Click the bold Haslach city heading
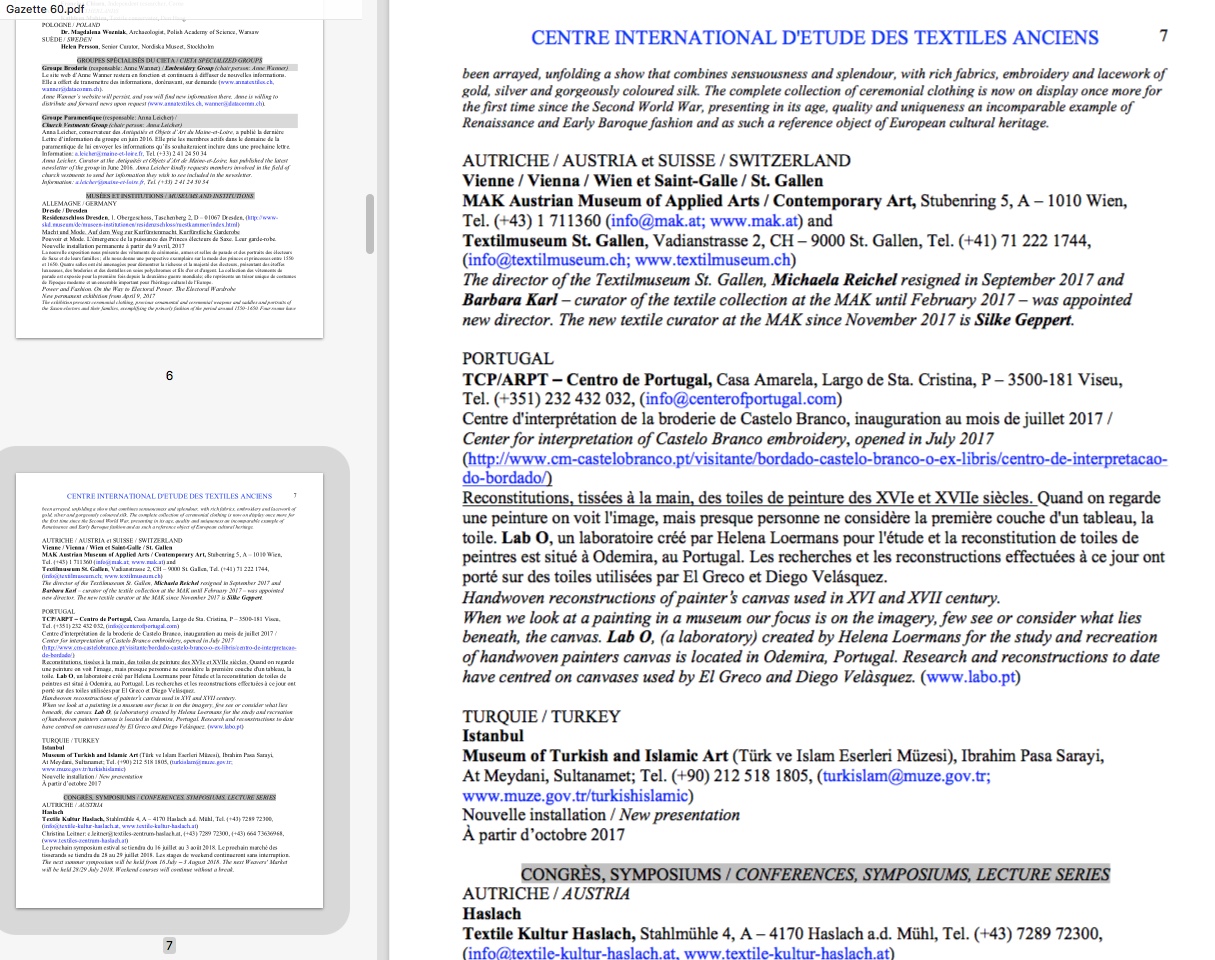 491,914
